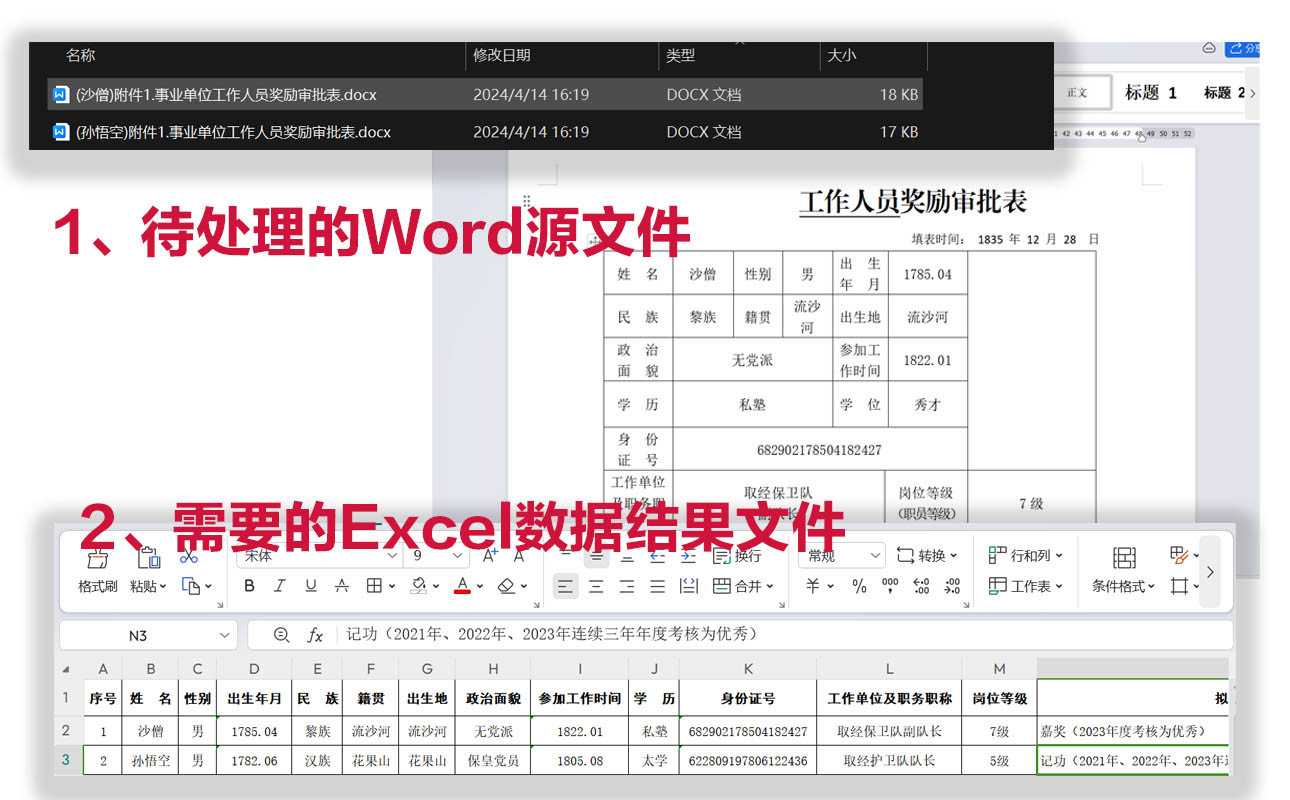Click the 孙悟空 name cell

pos(151,760)
